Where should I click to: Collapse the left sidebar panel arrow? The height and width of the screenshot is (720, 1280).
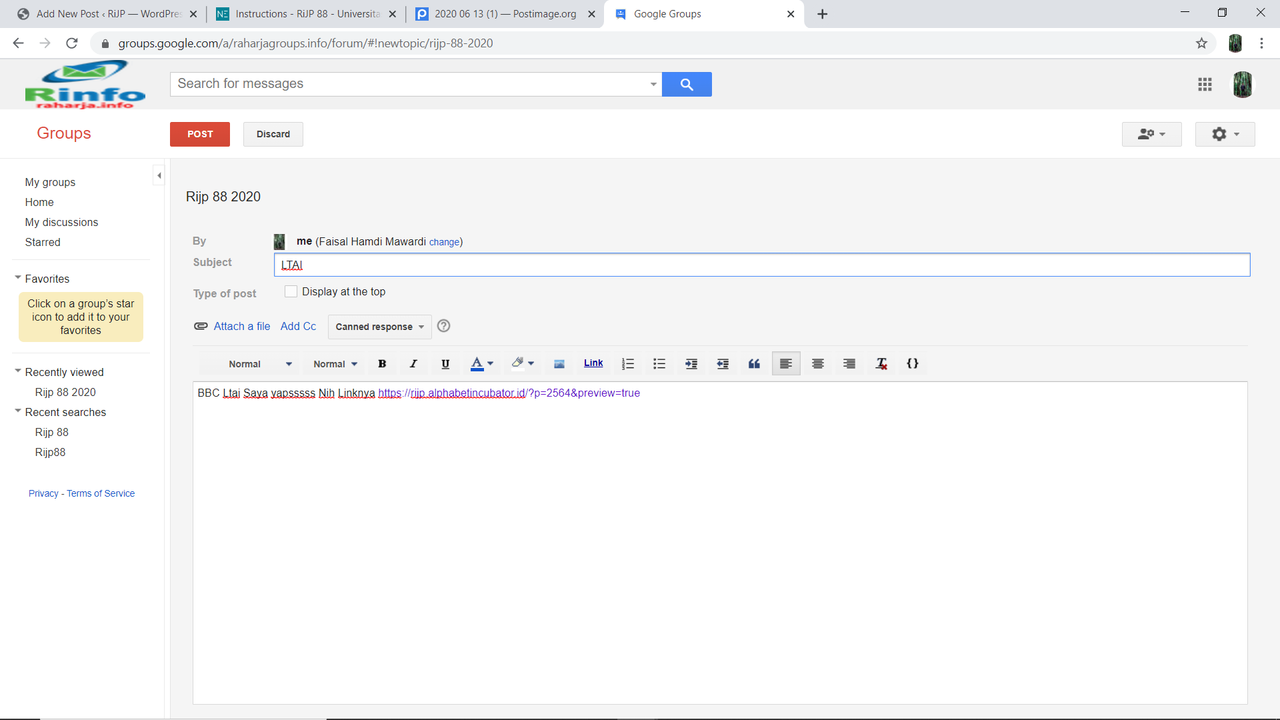159,176
